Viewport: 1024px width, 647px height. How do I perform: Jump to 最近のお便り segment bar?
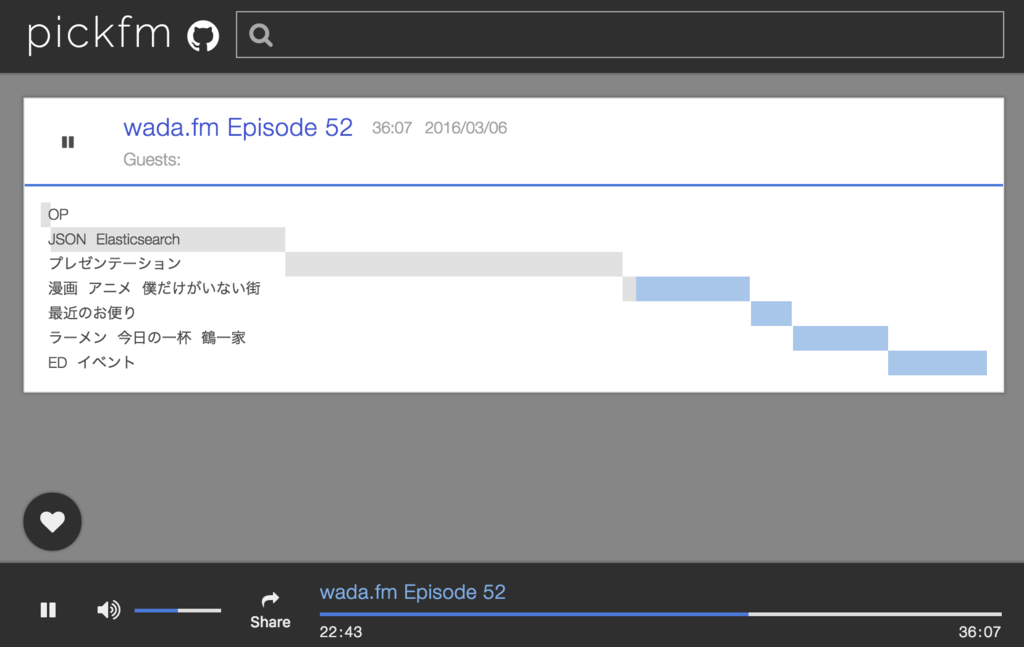tap(771, 313)
